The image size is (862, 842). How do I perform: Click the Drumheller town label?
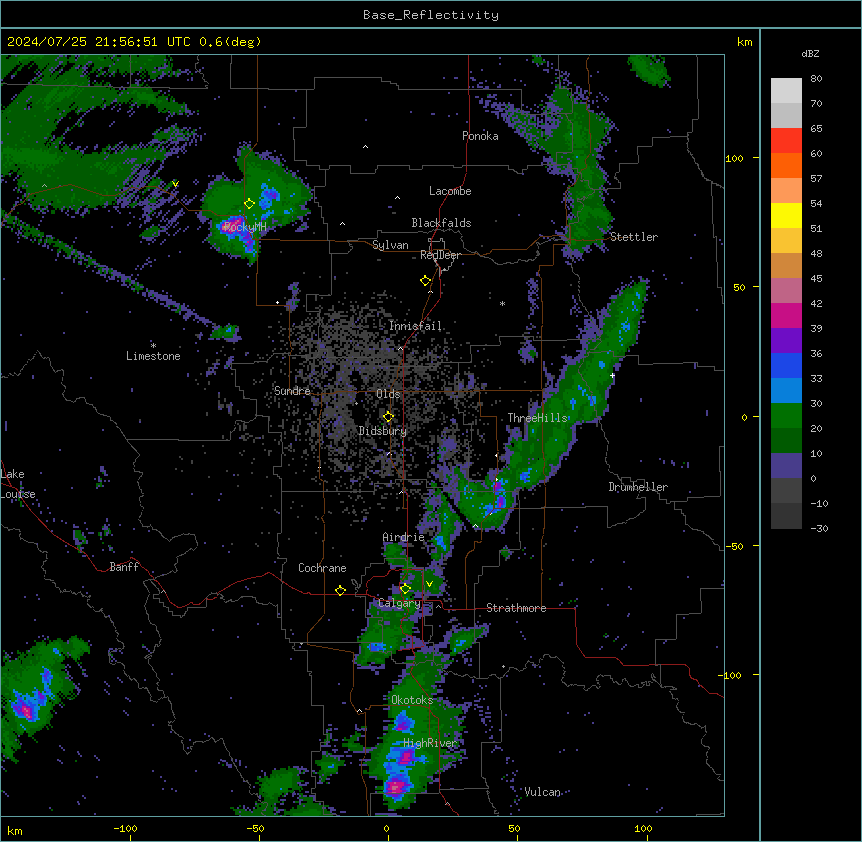638,487
